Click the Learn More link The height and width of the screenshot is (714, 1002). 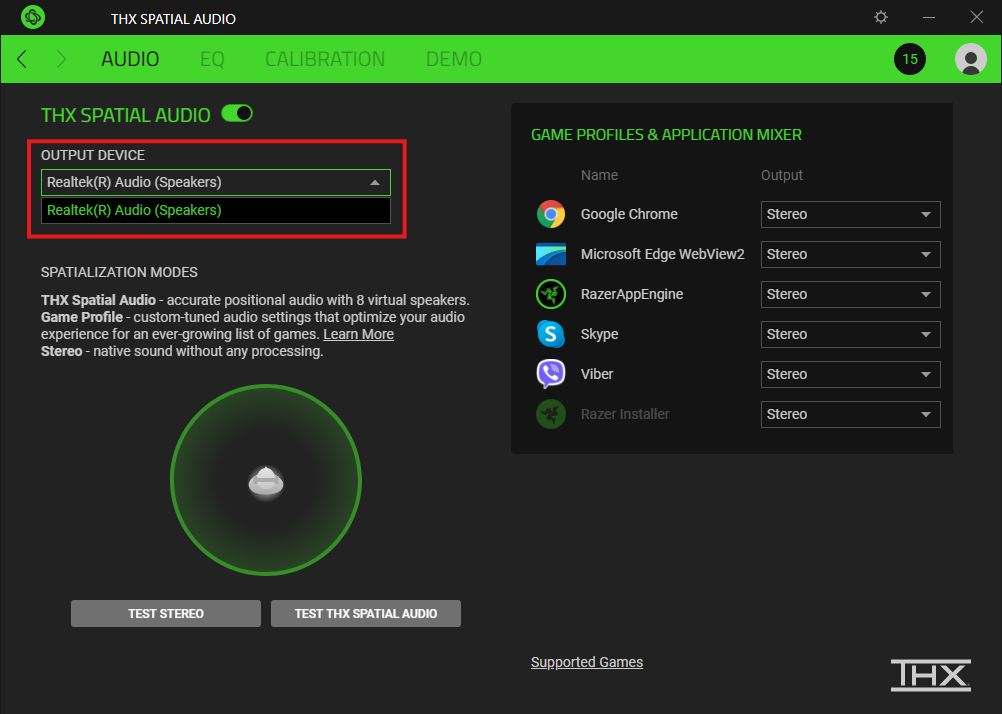tap(358, 334)
